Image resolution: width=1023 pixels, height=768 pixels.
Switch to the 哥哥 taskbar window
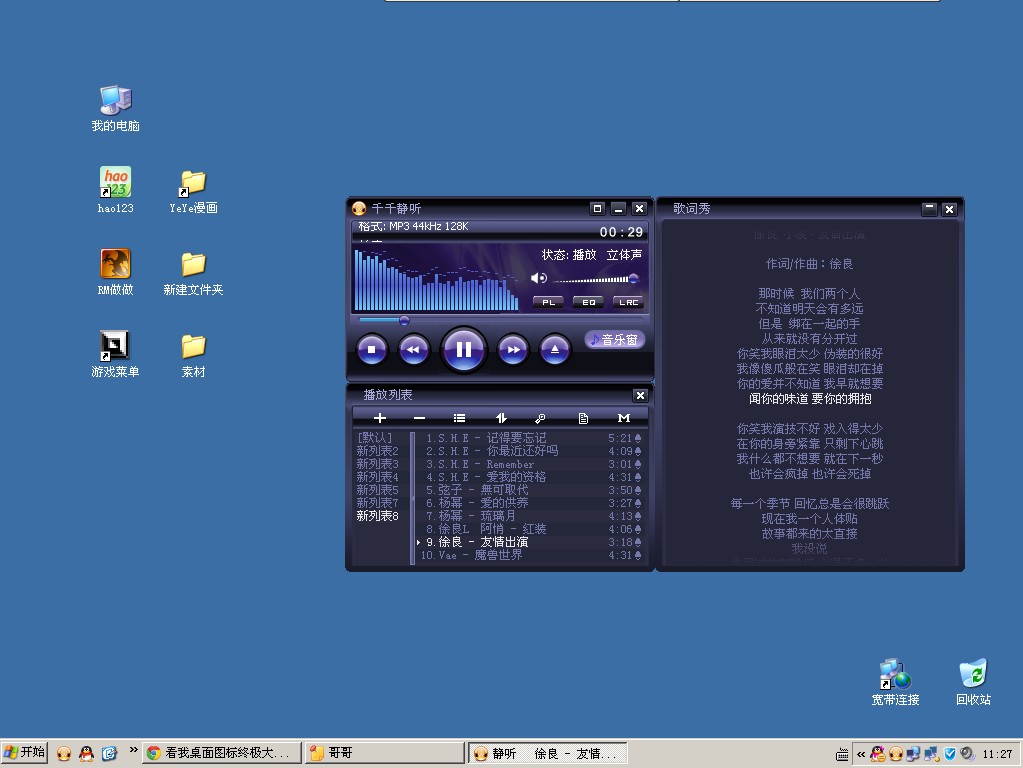[384, 753]
